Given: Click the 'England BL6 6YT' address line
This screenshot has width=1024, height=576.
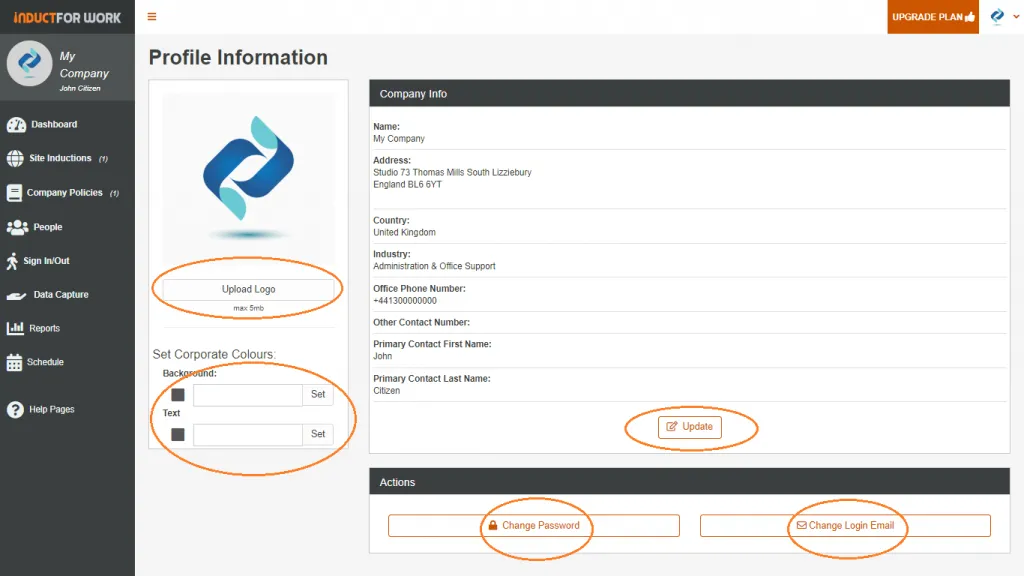Looking at the screenshot, I should coord(408,184).
